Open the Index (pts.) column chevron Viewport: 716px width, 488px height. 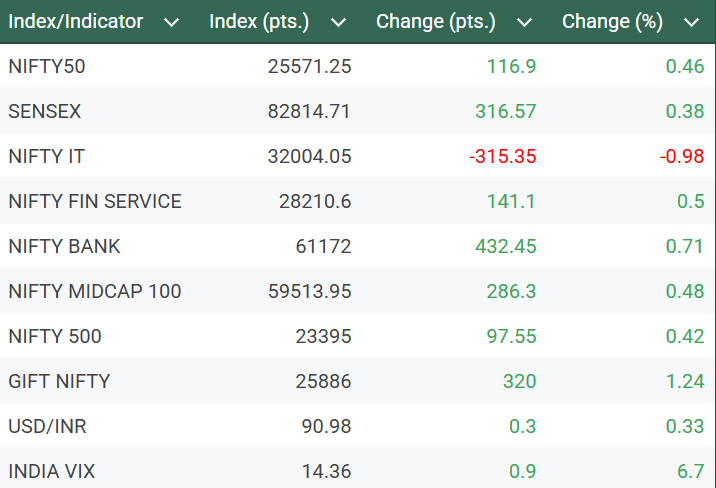338,22
